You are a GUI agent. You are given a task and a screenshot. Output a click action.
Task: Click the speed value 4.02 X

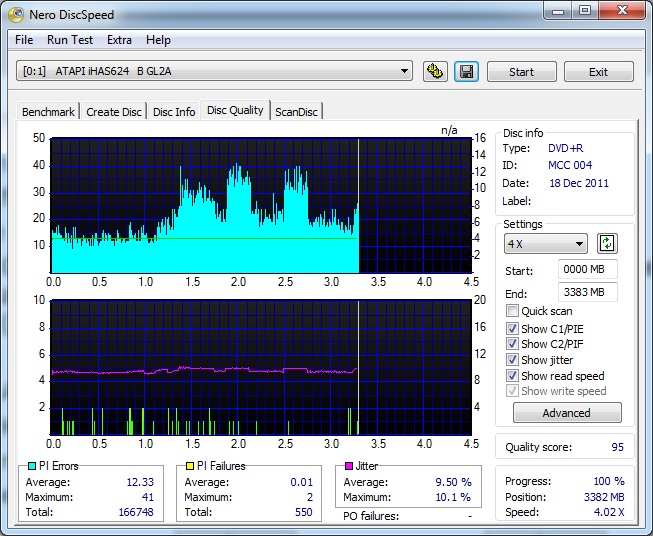pos(609,512)
